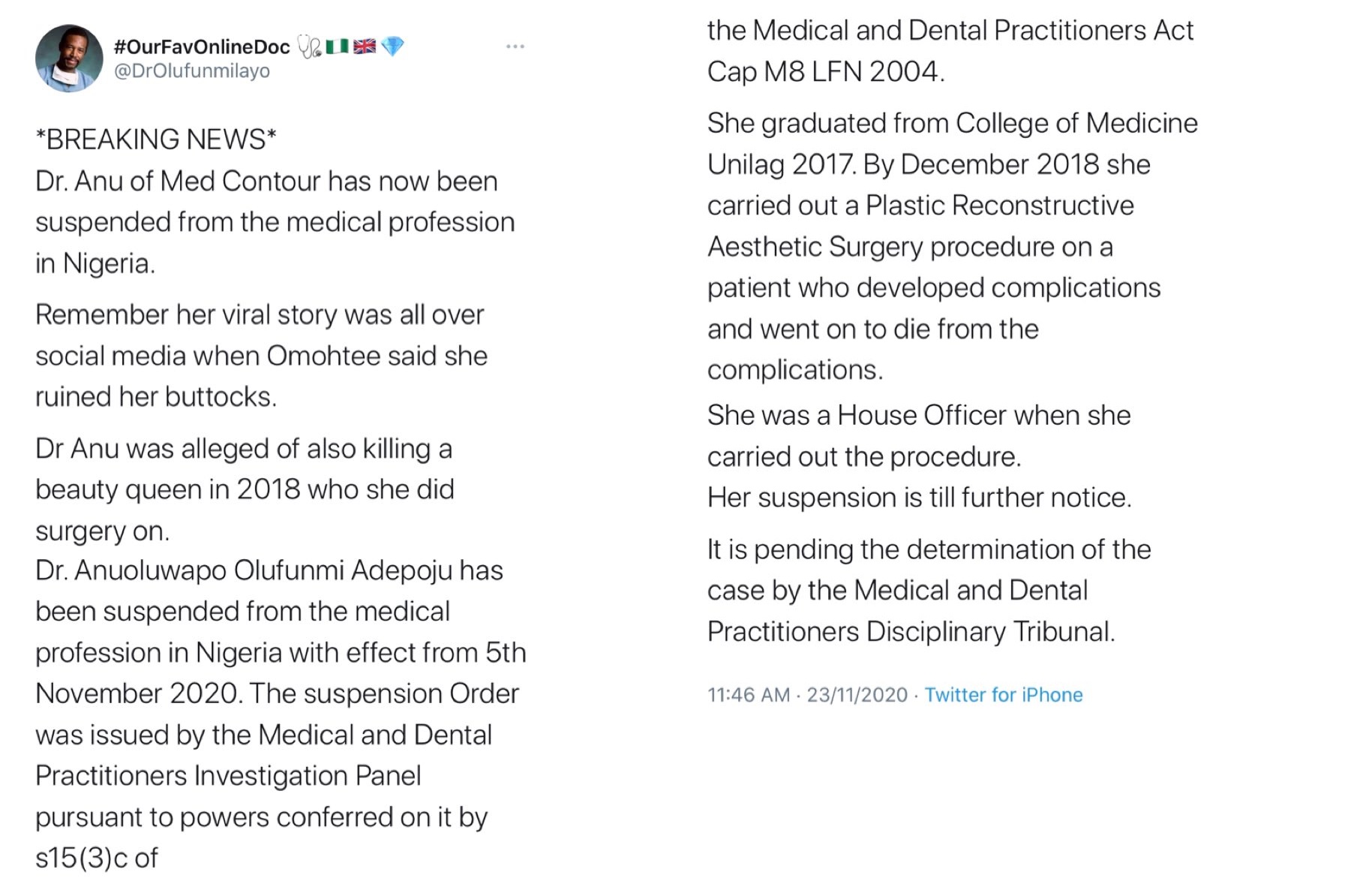Click the DrOlufunmilayo profile avatar photo

[69, 59]
